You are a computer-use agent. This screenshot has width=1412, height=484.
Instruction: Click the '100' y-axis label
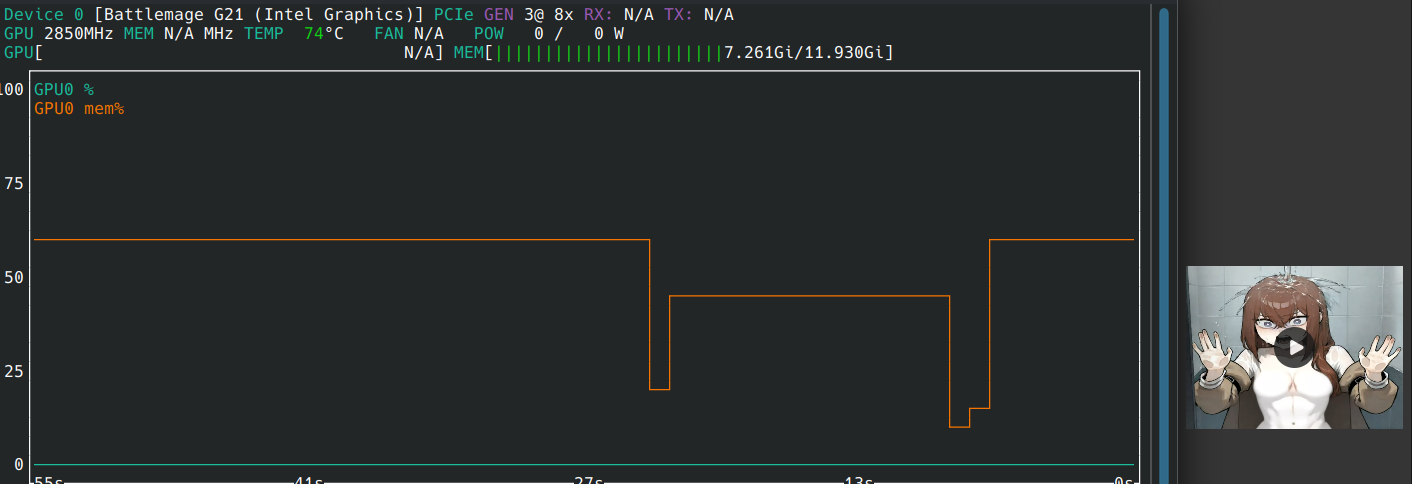tap(12, 89)
